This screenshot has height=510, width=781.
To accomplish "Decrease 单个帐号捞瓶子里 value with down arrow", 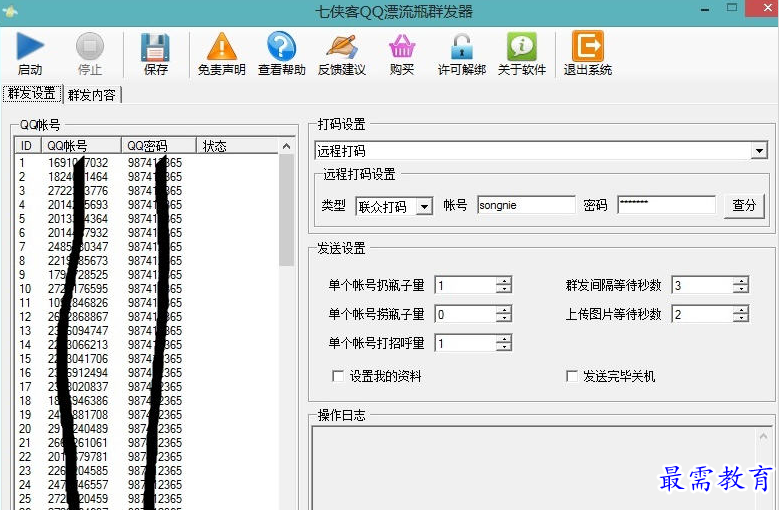I will tap(504, 318).
